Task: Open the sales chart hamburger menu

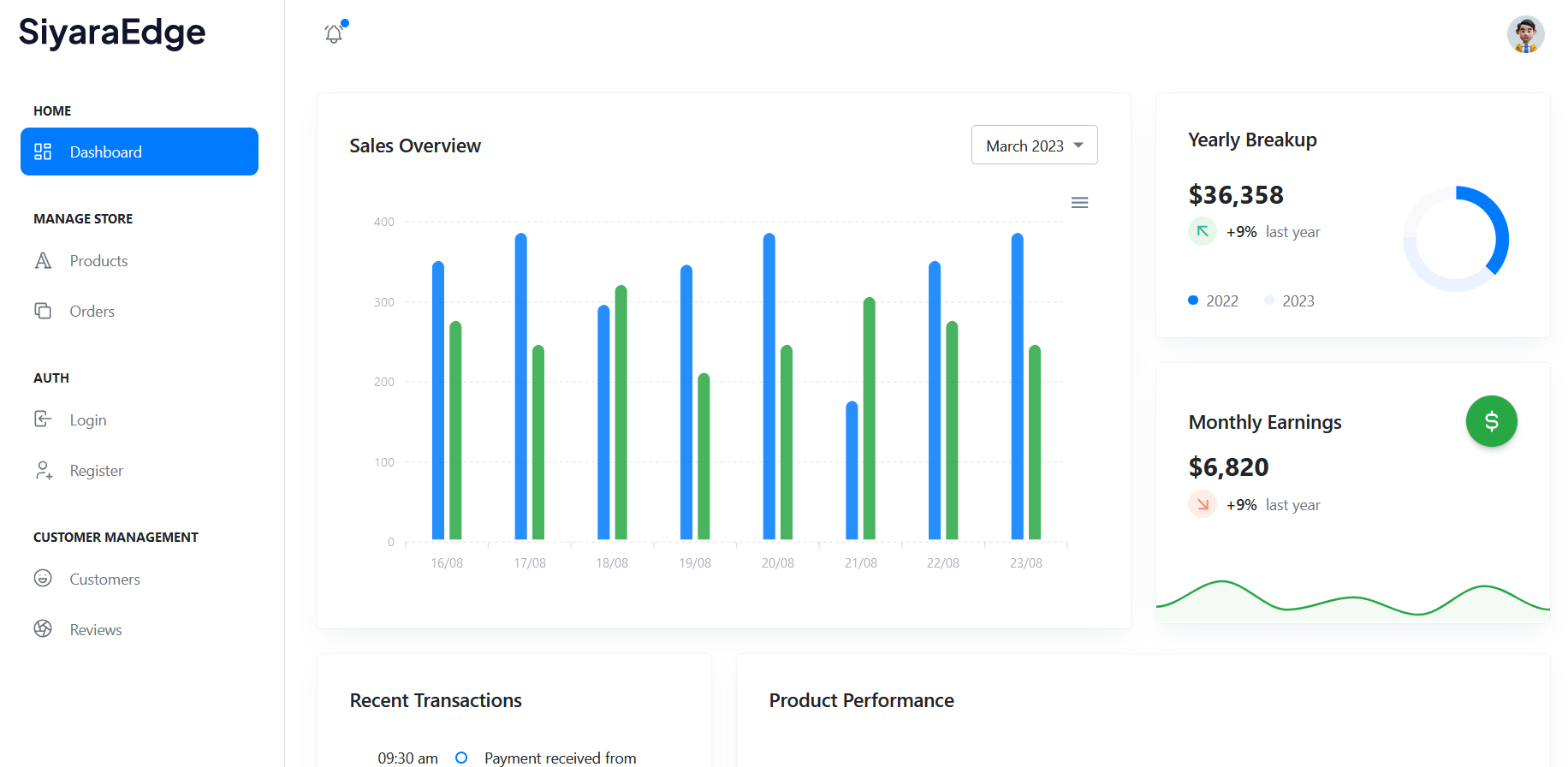Action: point(1079,203)
